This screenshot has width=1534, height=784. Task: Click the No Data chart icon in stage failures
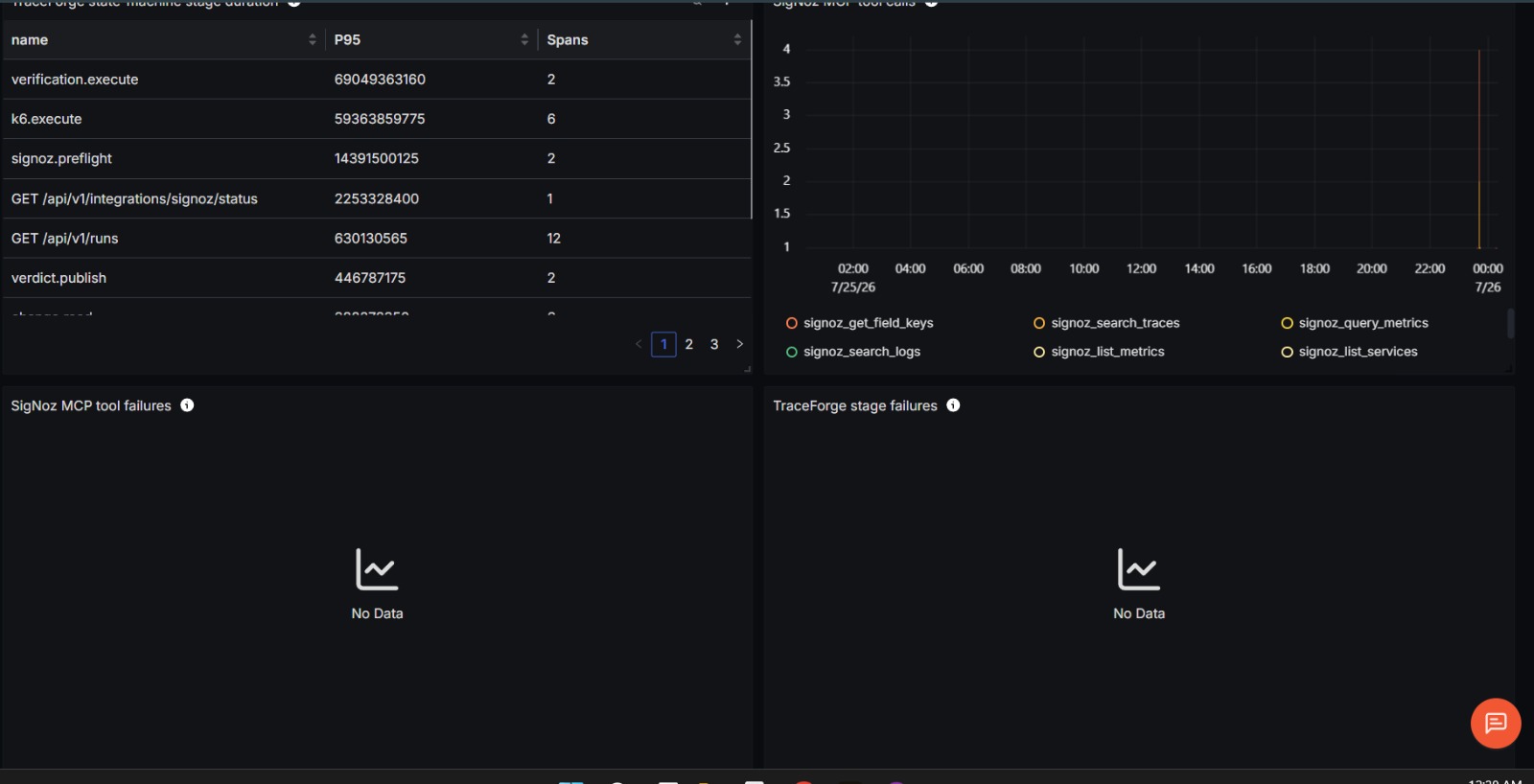point(1139,569)
